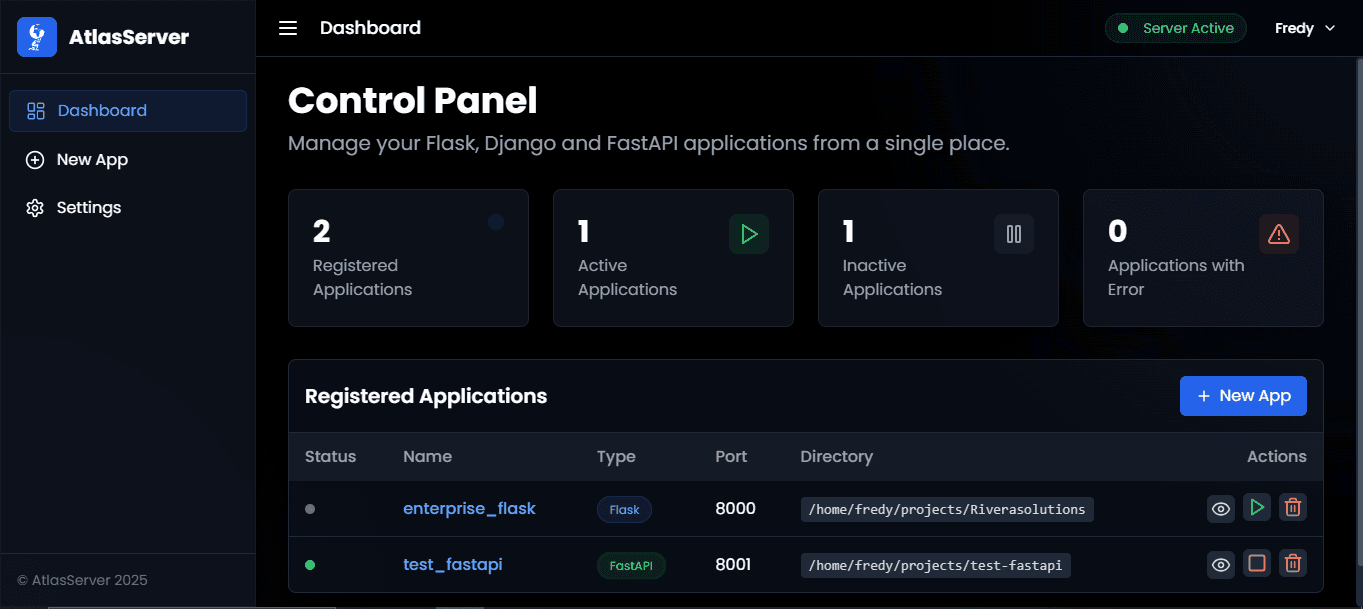Viewport: 1363px width, 609px height.
Task: Toggle the hamburger sidebar menu
Action: tap(288, 28)
